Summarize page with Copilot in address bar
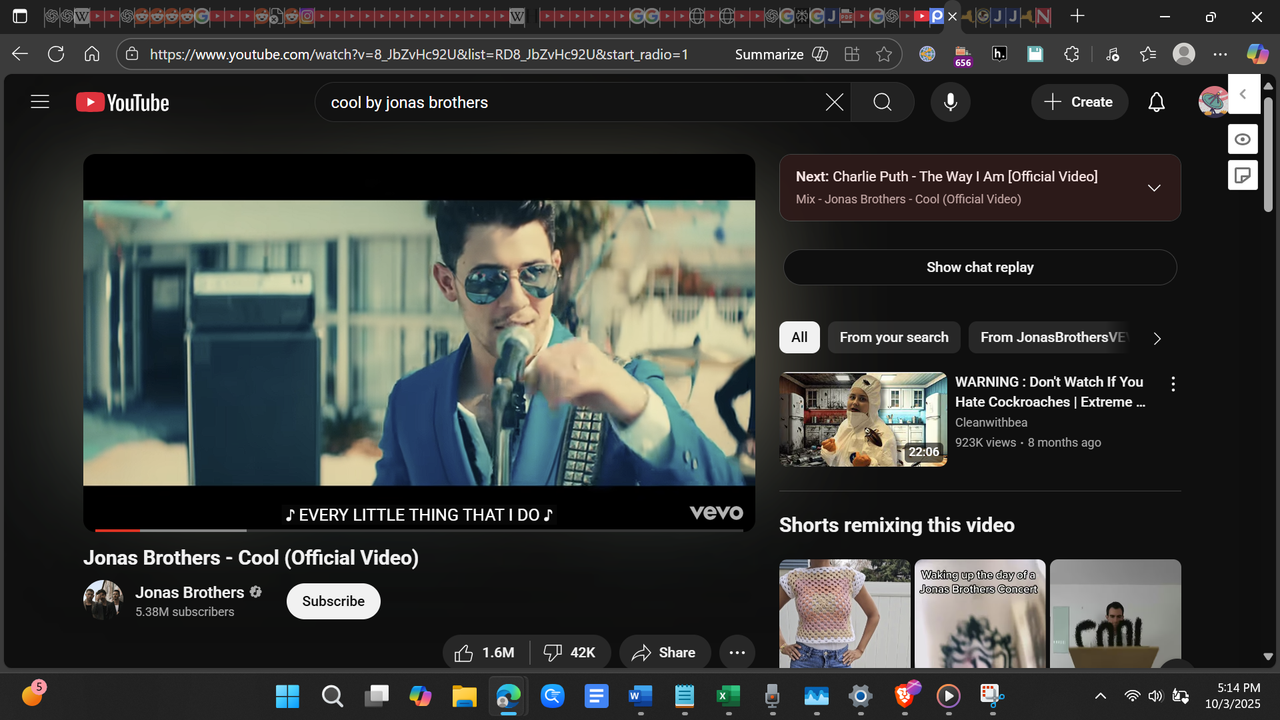This screenshot has height=720, width=1280. pos(781,54)
